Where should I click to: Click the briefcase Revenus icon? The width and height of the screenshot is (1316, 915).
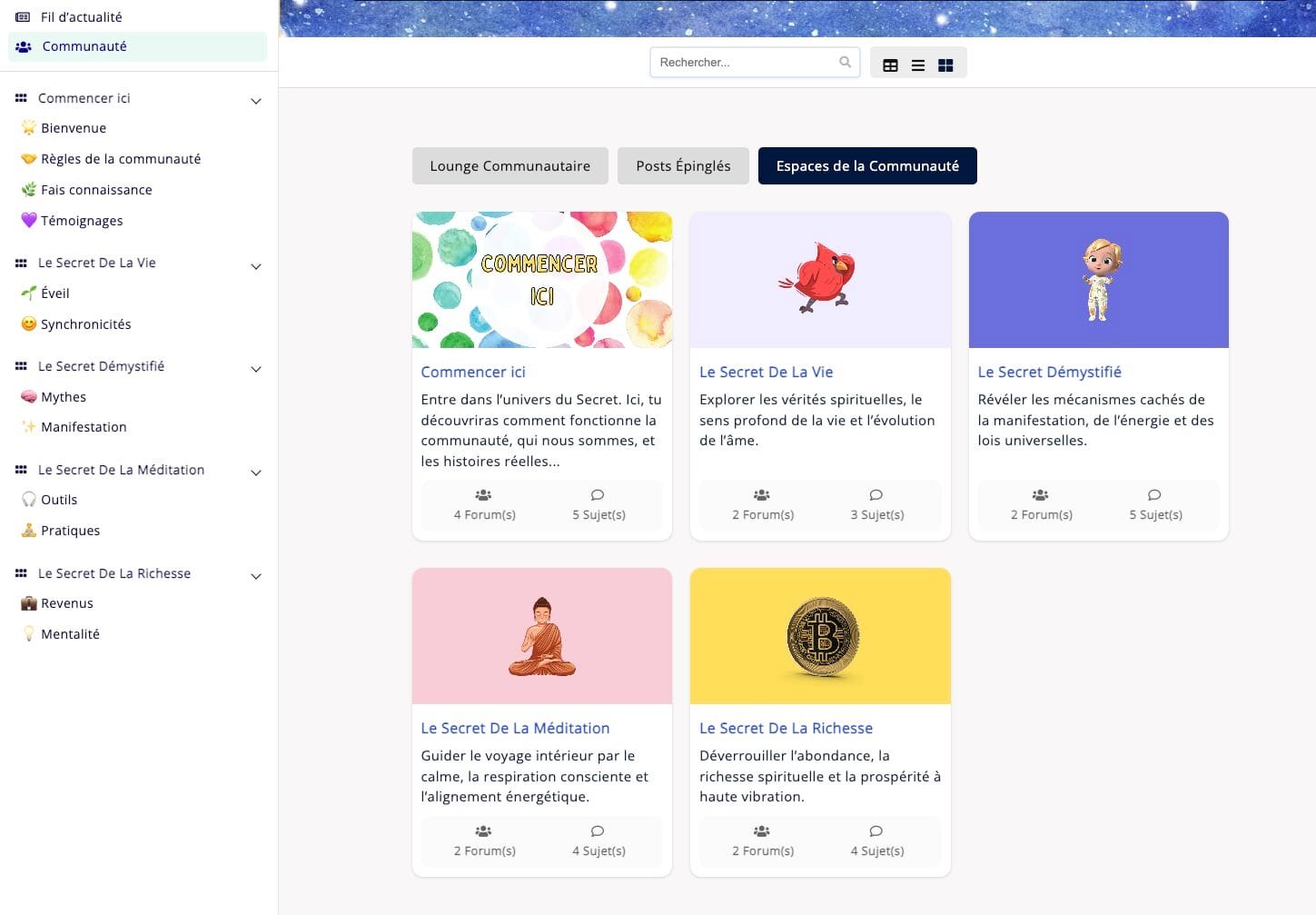pyautogui.click(x=29, y=603)
